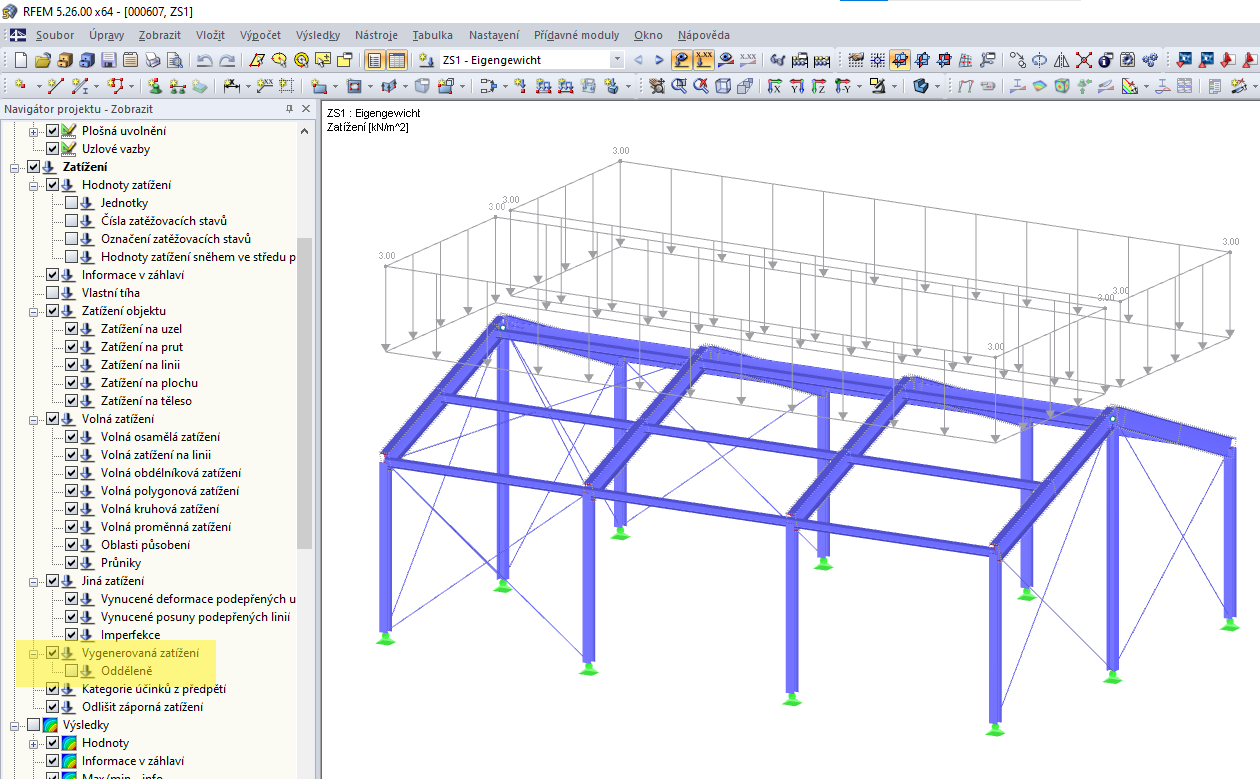Click the view in Z direction icon
1260x779 pixels.
(x=818, y=86)
